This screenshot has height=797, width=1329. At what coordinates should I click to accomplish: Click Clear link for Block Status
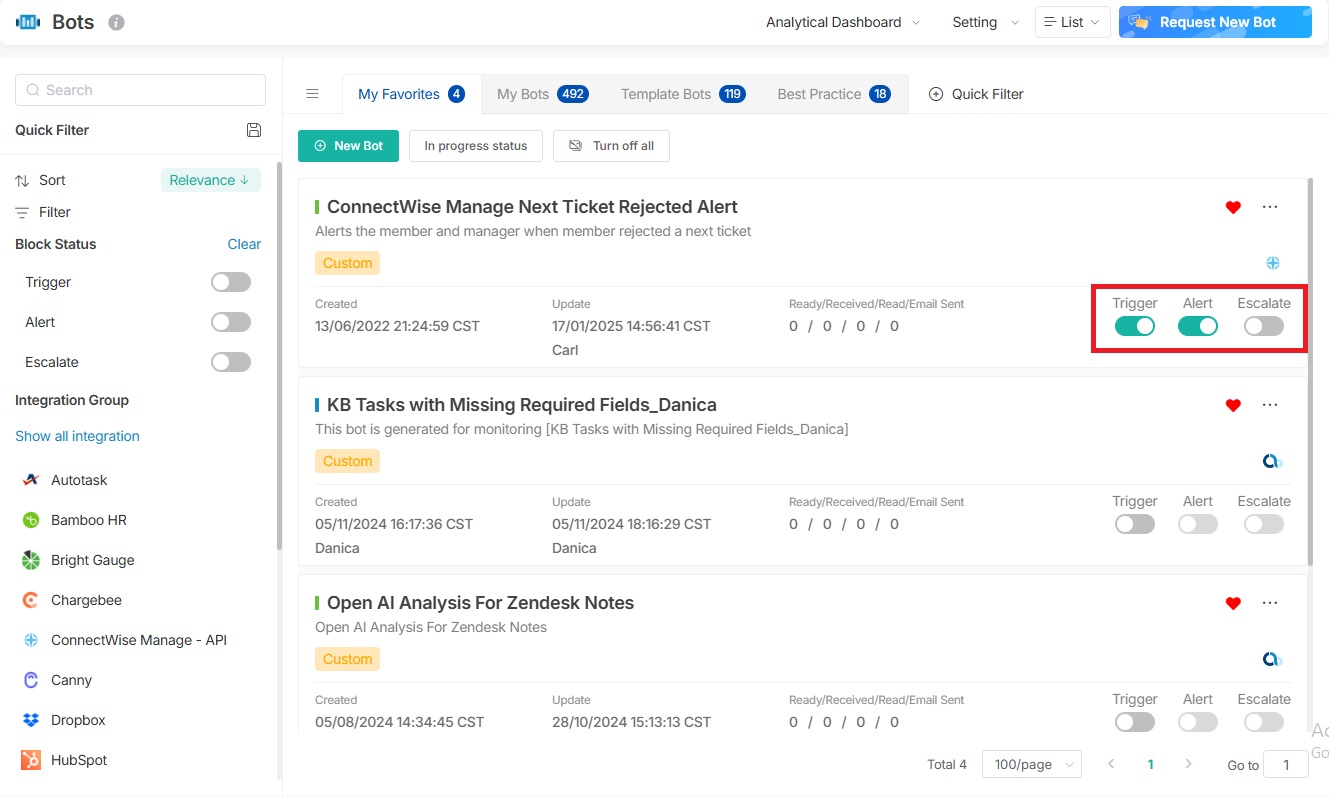coord(244,244)
